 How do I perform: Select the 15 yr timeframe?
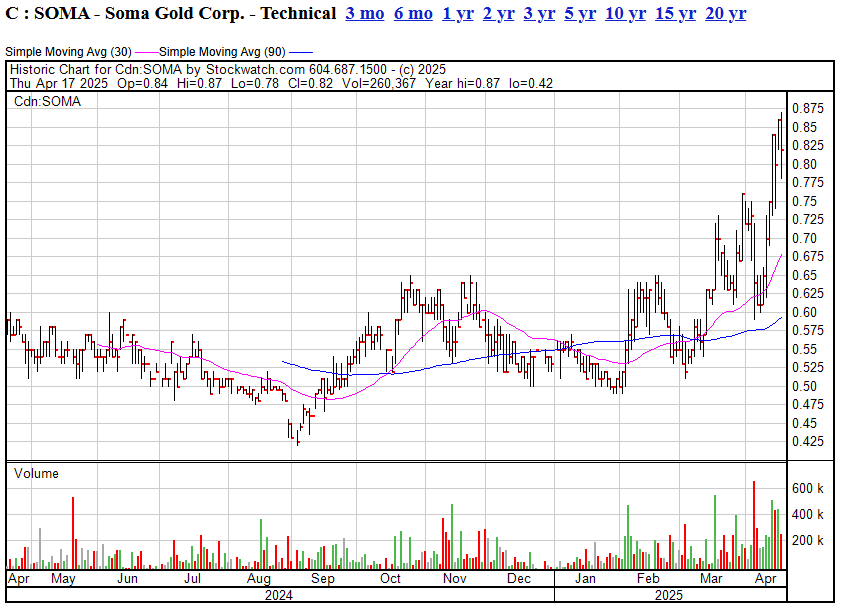pos(676,13)
